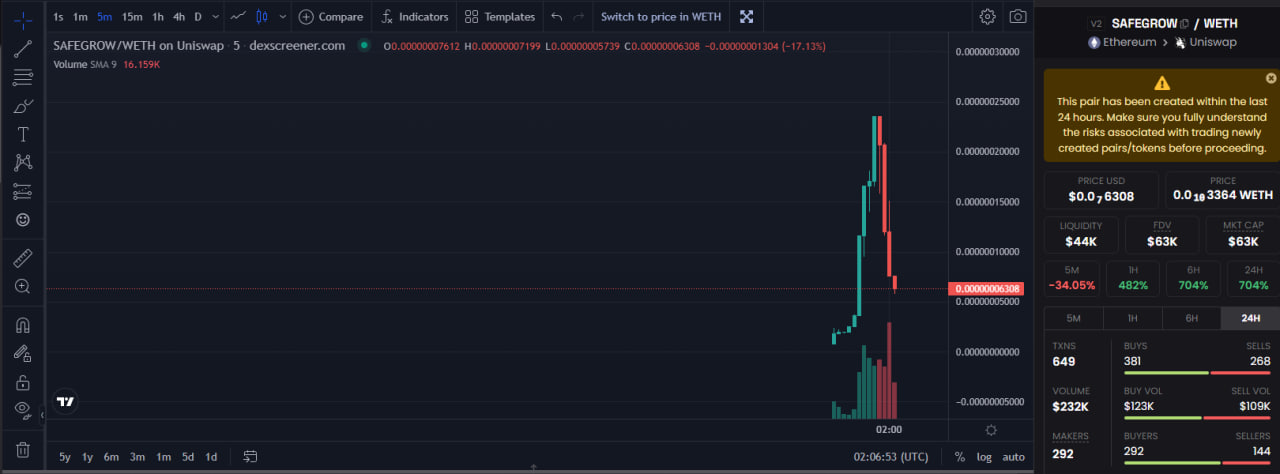Switch stats to the 24H tab

[1250, 318]
